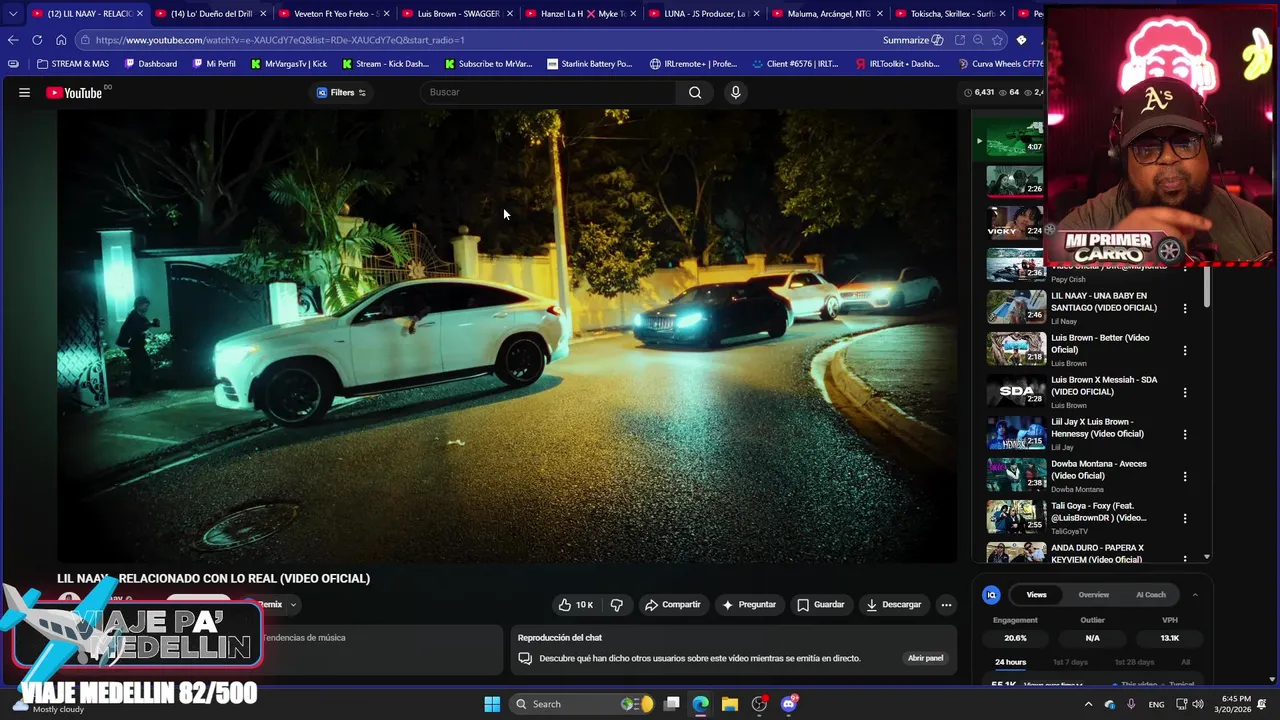Image resolution: width=1280 pixels, height=720 pixels.
Task: Open taskbar volume control speaker icon
Action: (x=1198, y=704)
